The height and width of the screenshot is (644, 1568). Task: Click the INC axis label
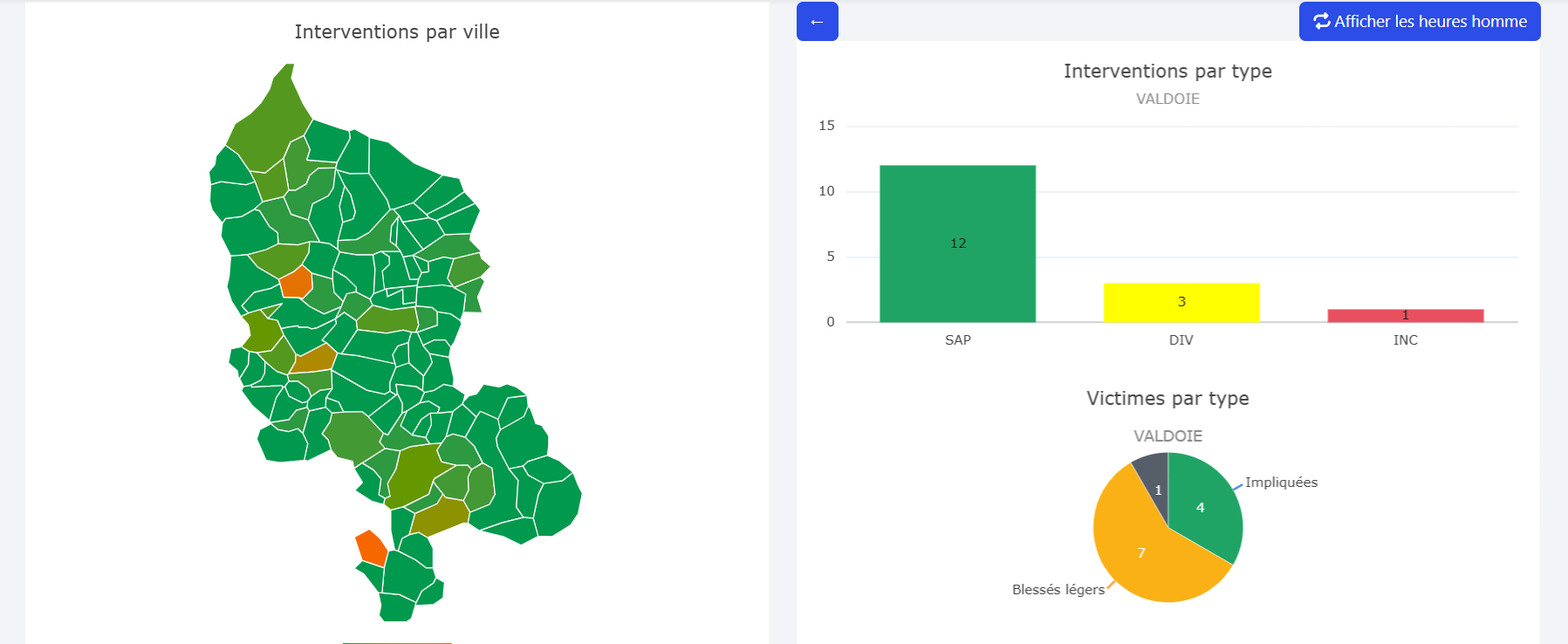(x=1405, y=340)
